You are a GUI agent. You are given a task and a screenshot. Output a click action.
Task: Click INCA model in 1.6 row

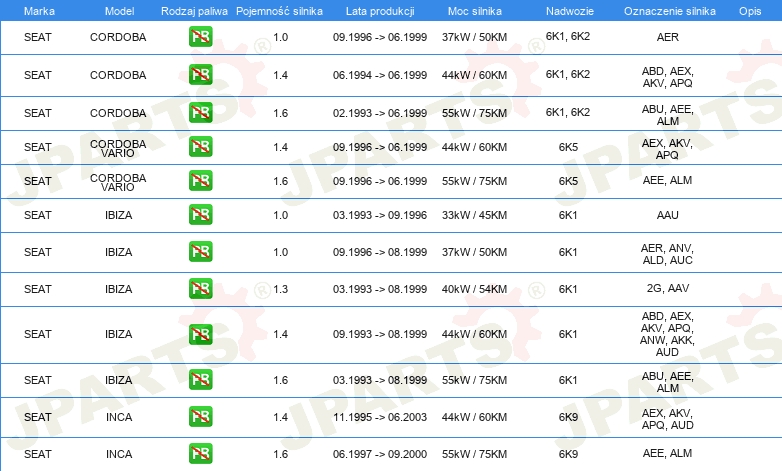[119, 454]
